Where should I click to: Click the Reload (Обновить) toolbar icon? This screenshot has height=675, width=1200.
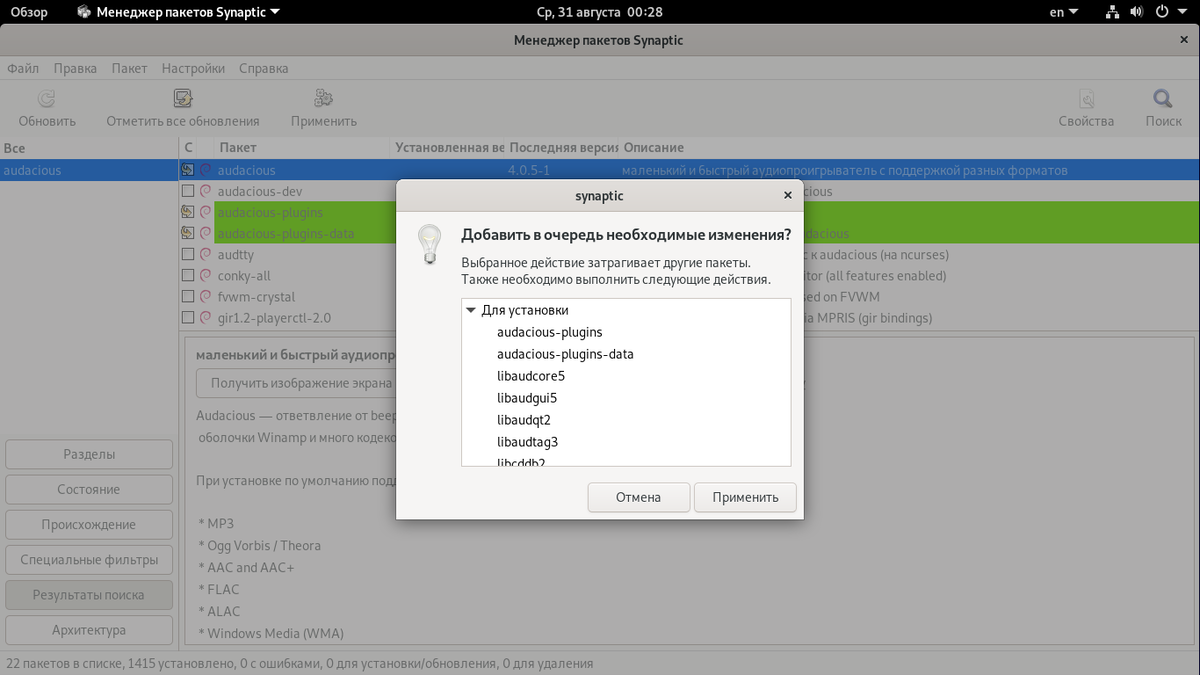[46, 98]
